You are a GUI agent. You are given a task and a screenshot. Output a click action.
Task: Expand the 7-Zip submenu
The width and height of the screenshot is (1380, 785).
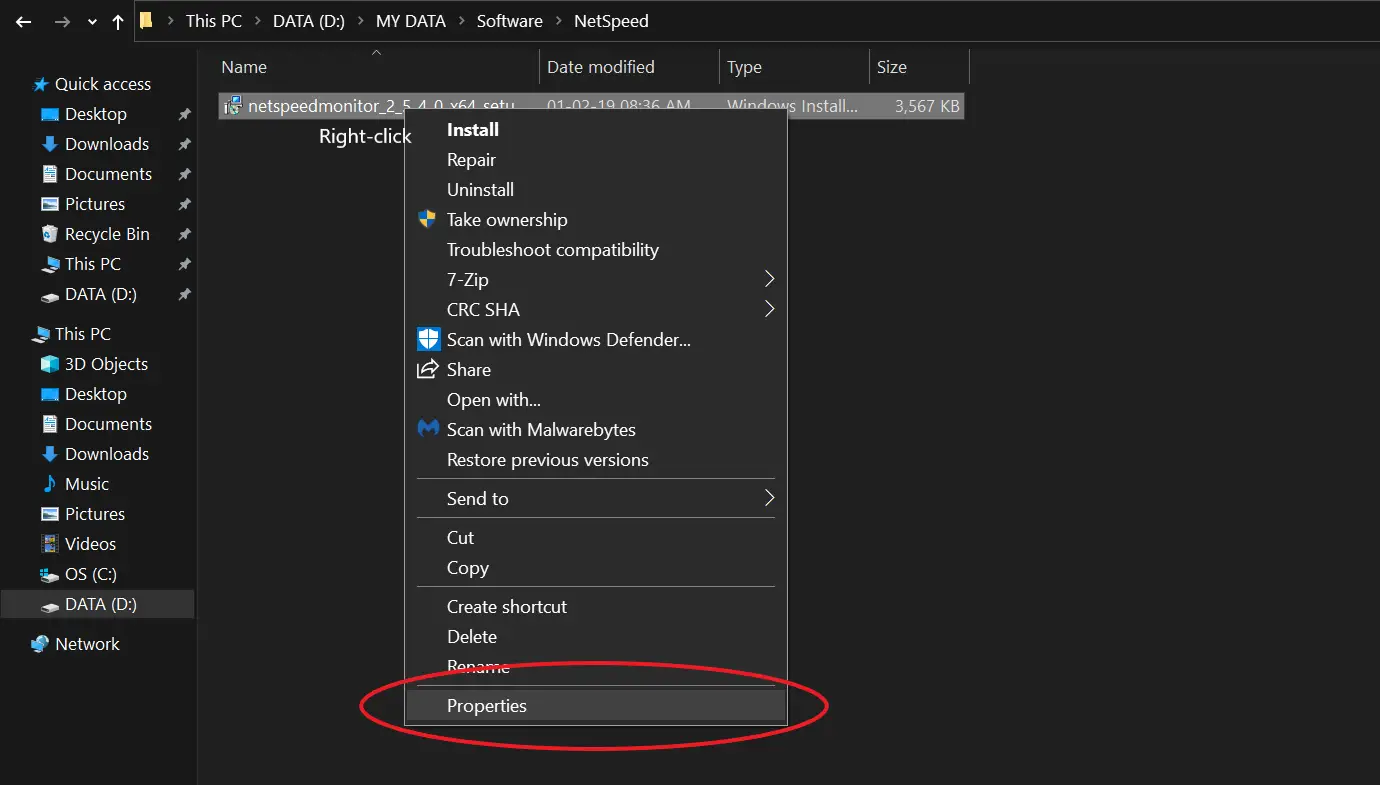596,280
